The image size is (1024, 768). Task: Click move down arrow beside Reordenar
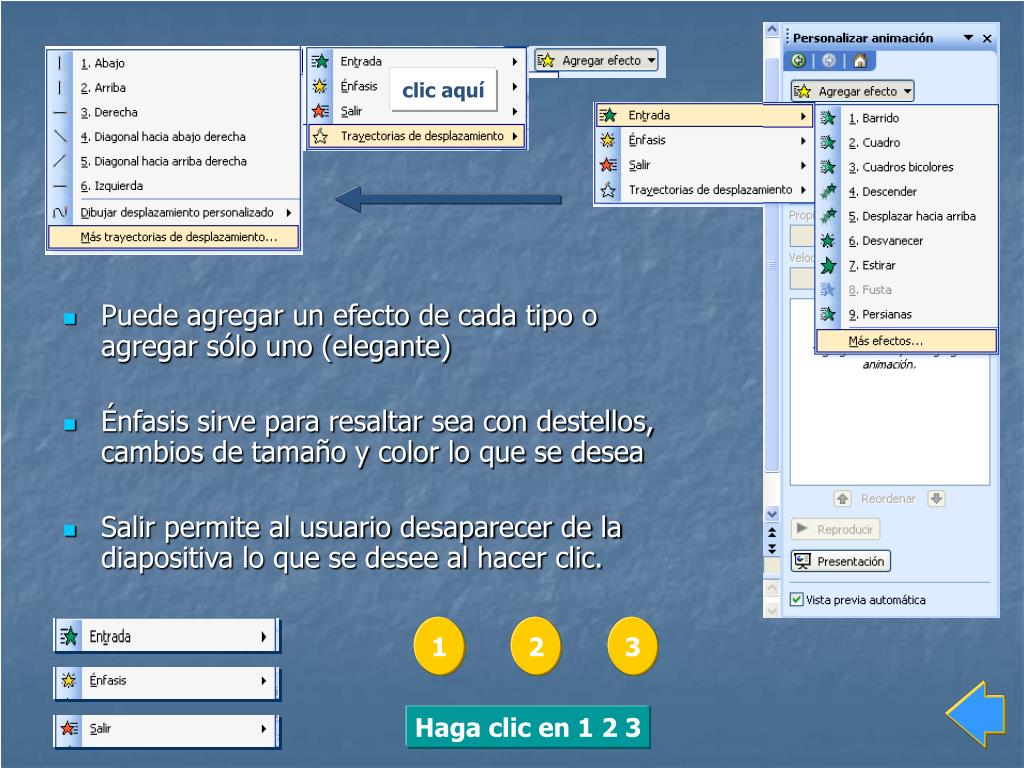(936, 499)
